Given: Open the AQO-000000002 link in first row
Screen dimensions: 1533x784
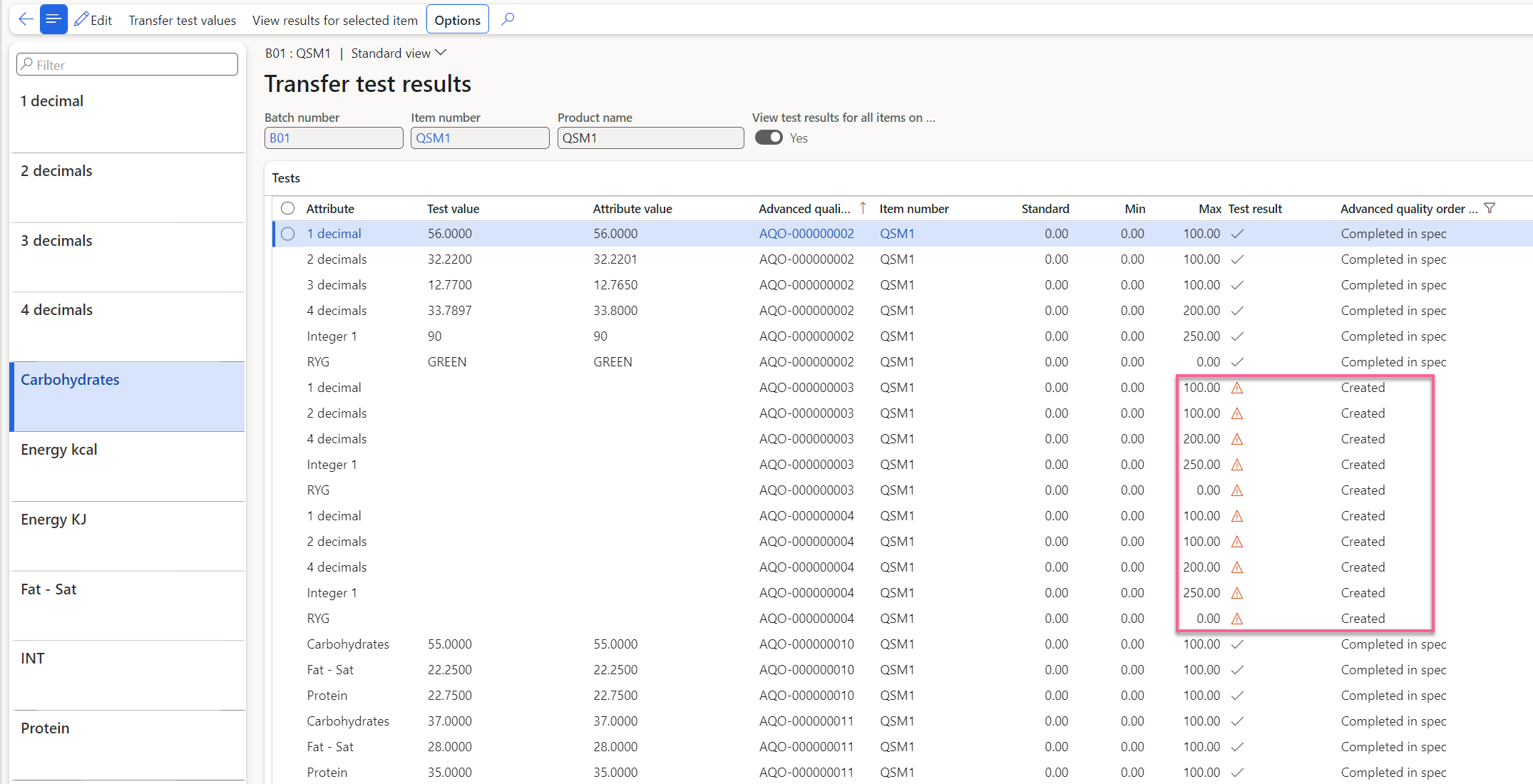Looking at the screenshot, I should [806, 234].
